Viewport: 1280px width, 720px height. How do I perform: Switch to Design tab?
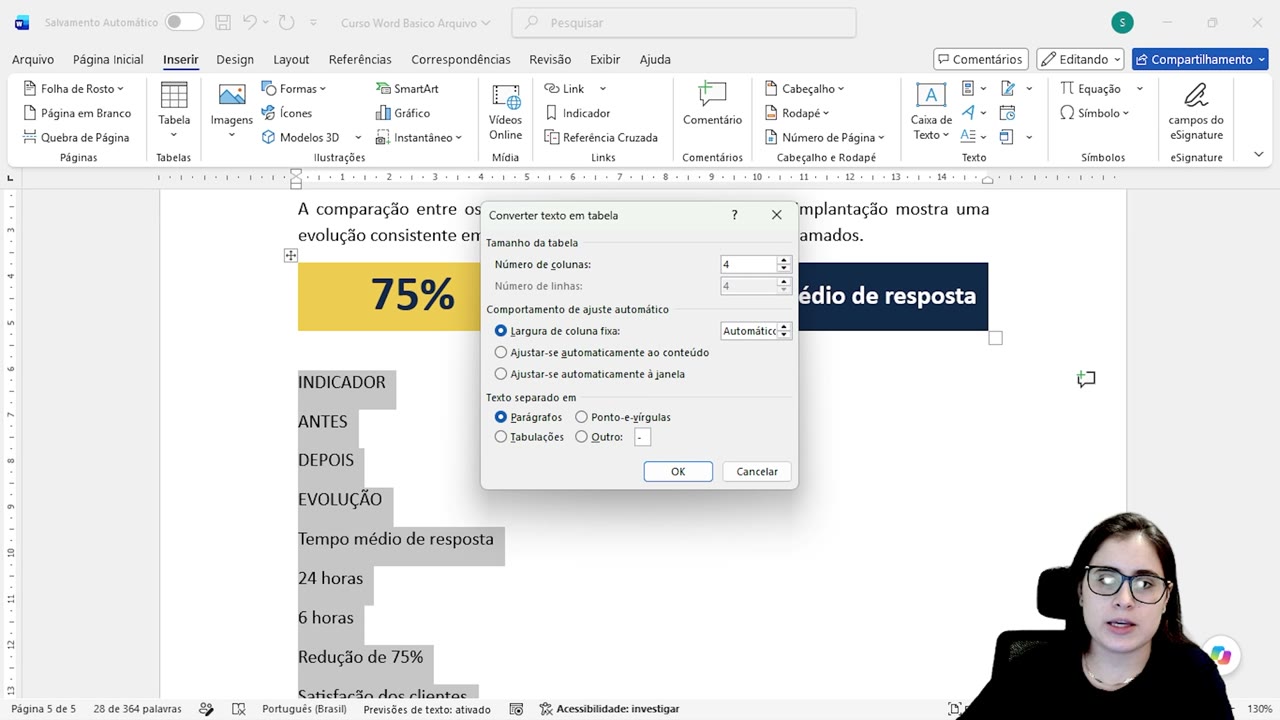coord(235,59)
